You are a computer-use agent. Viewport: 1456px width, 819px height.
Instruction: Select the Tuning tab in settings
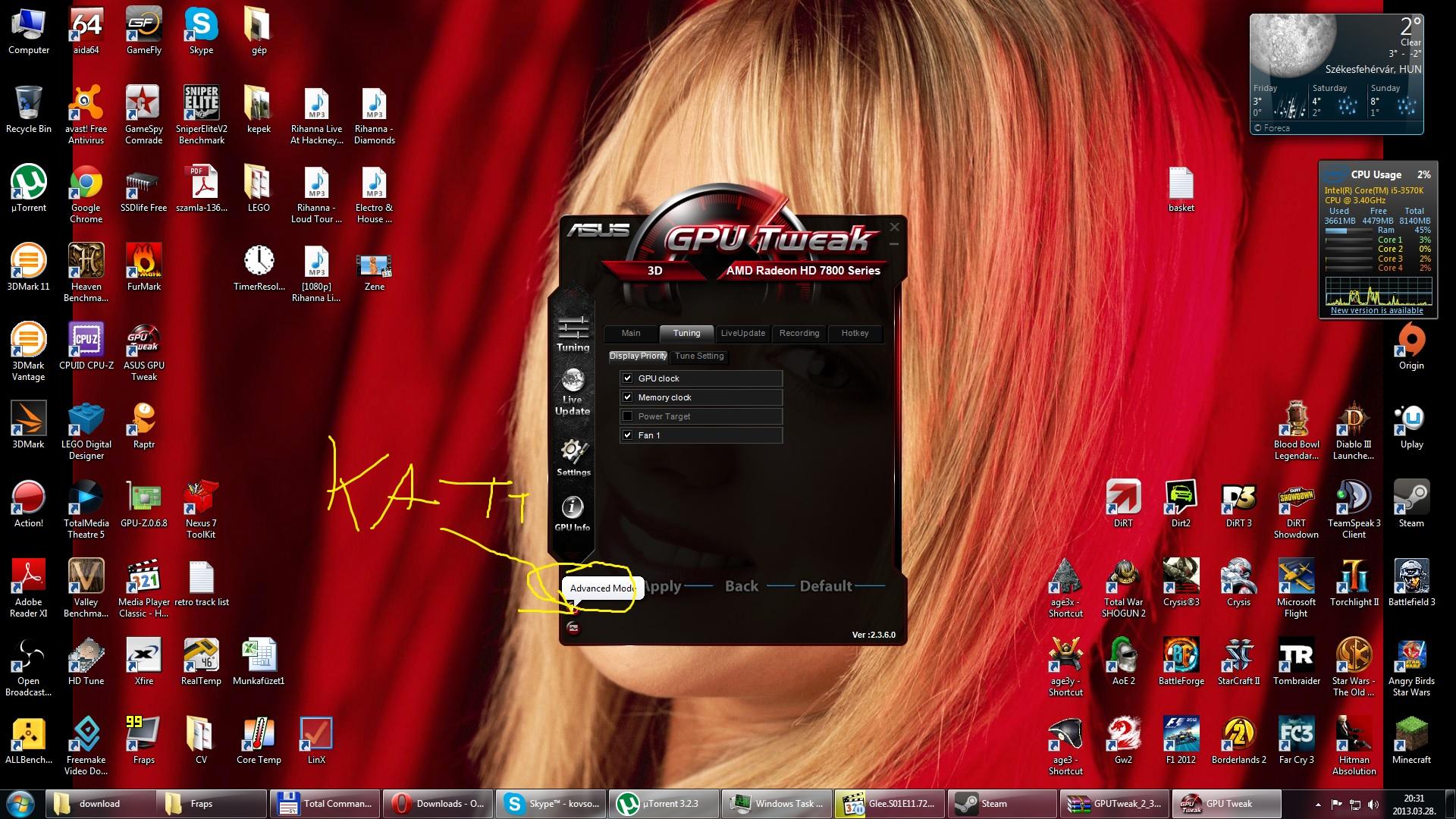click(686, 333)
